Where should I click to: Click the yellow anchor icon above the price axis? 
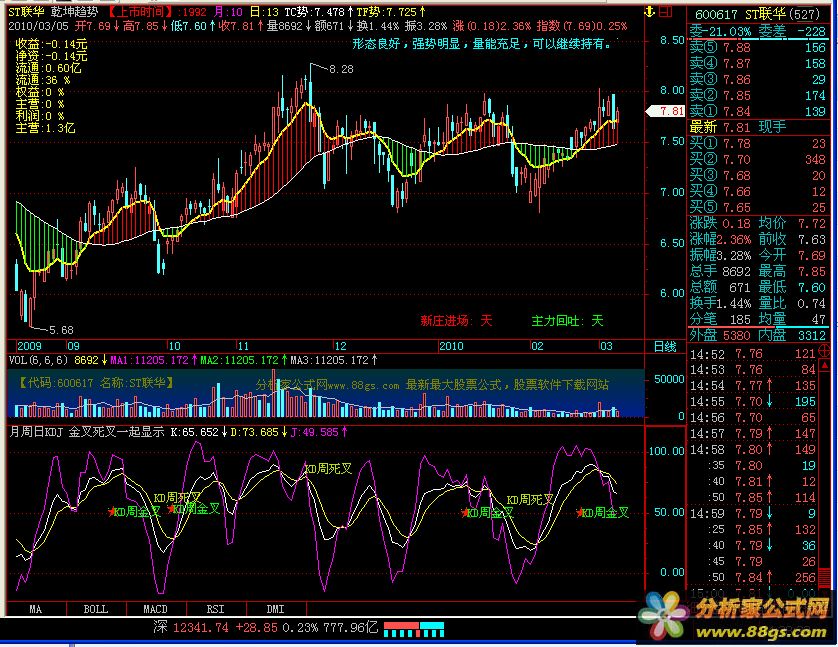pos(651,11)
